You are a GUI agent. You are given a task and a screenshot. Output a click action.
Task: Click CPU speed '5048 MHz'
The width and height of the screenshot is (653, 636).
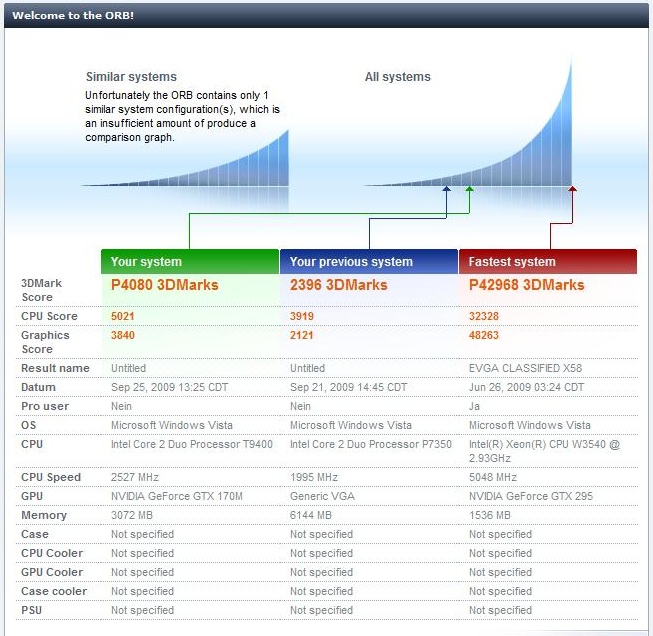click(x=493, y=477)
